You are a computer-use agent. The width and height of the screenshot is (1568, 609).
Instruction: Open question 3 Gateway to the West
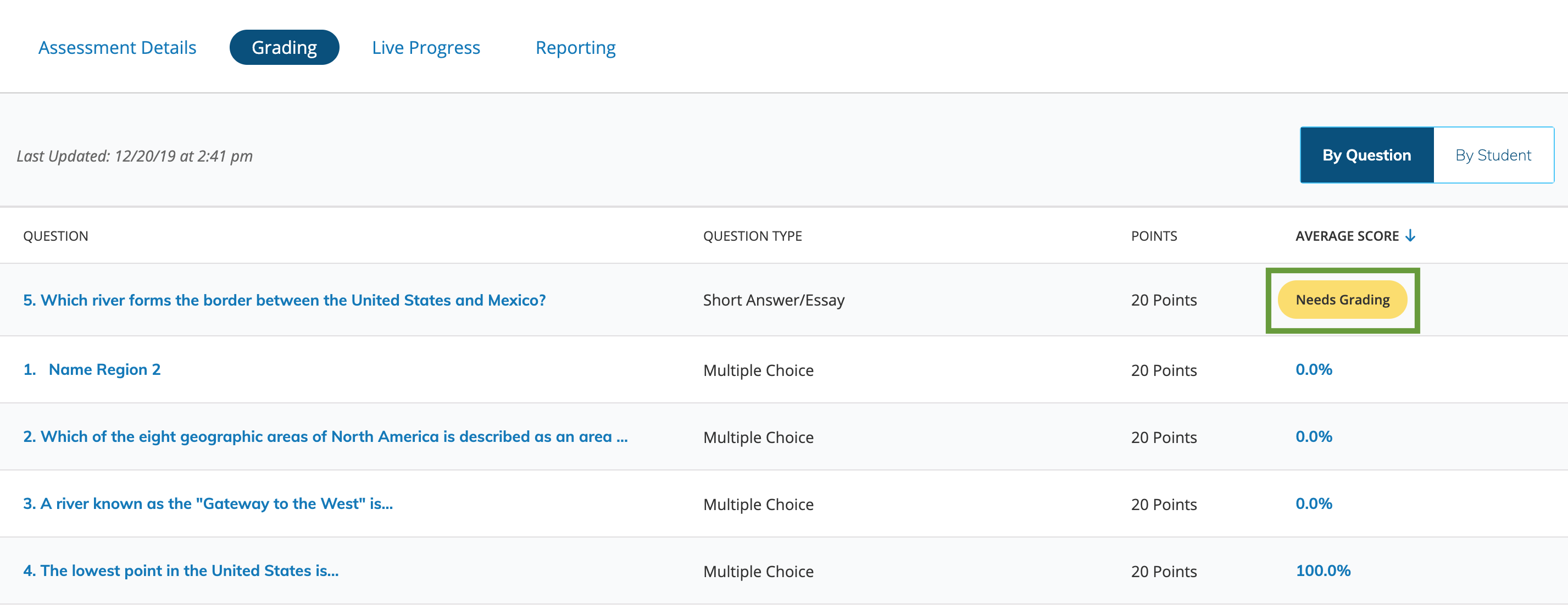click(x=208, y=503)
